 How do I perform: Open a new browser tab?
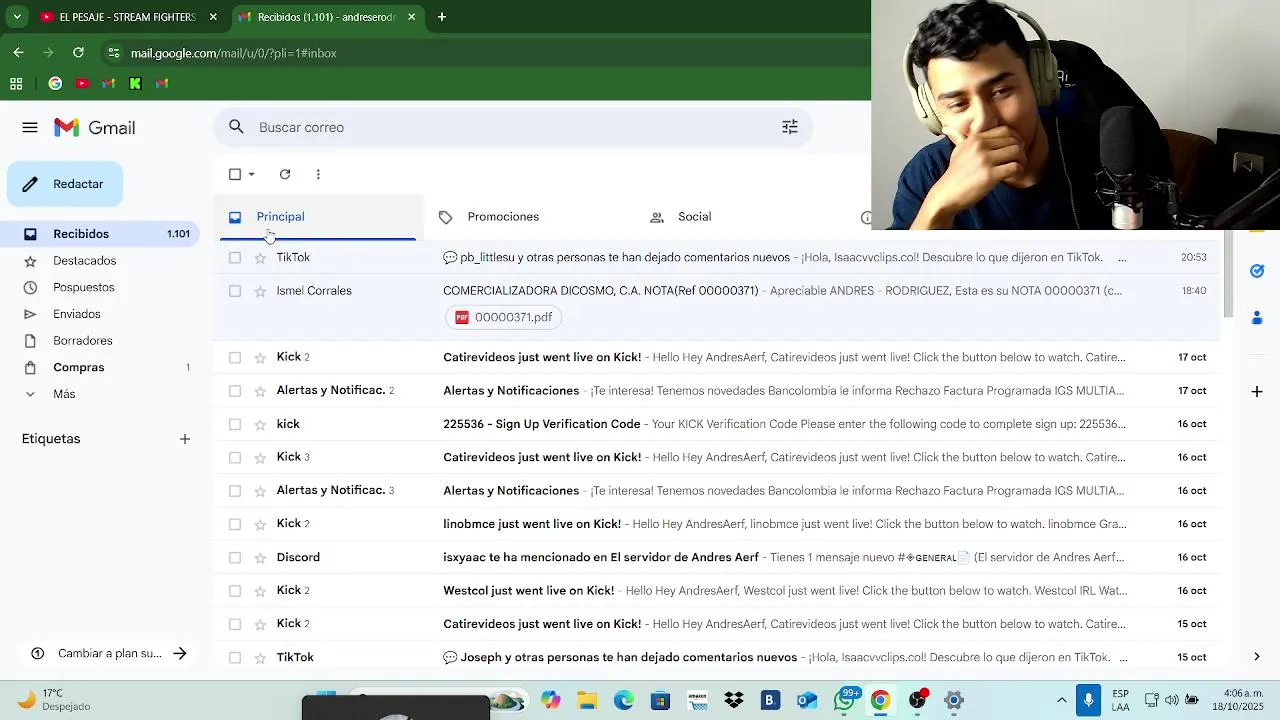(x=442, y=17)
